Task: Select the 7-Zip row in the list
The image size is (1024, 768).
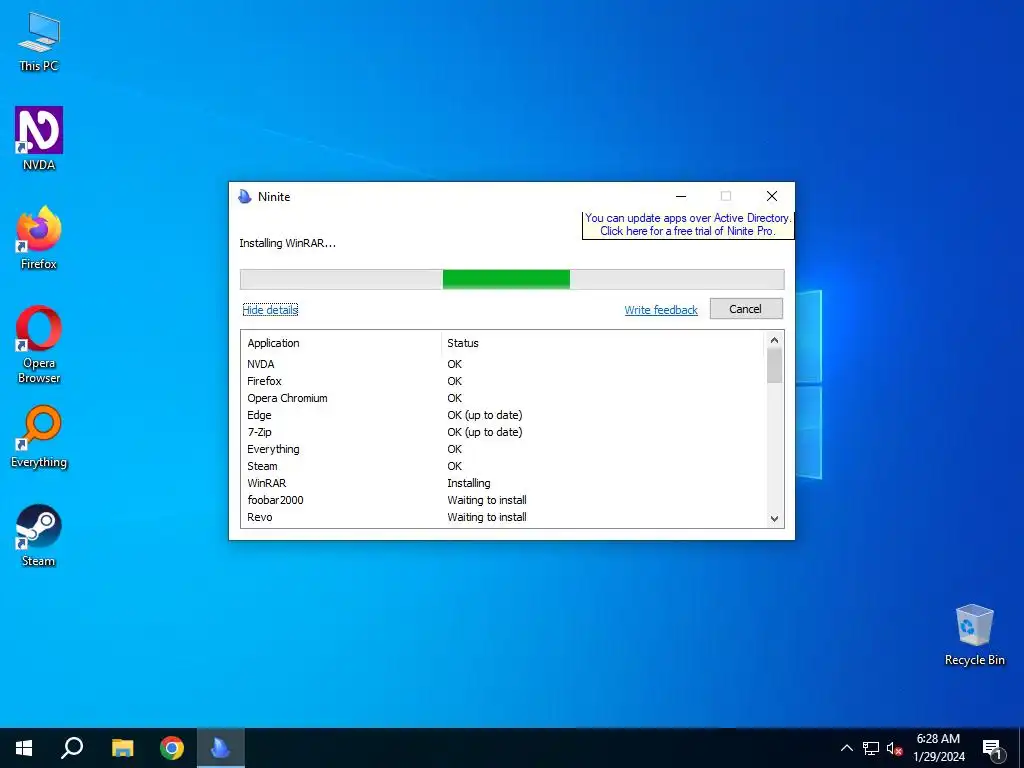Action: point(503,432)
